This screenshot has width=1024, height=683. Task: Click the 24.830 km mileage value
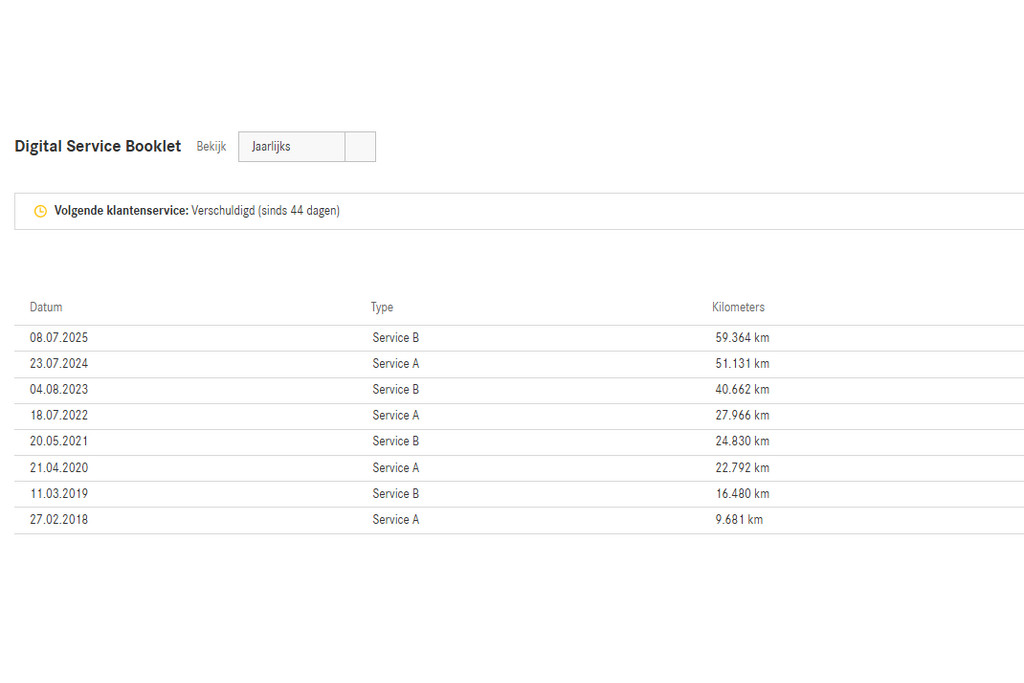coord(743,441)
